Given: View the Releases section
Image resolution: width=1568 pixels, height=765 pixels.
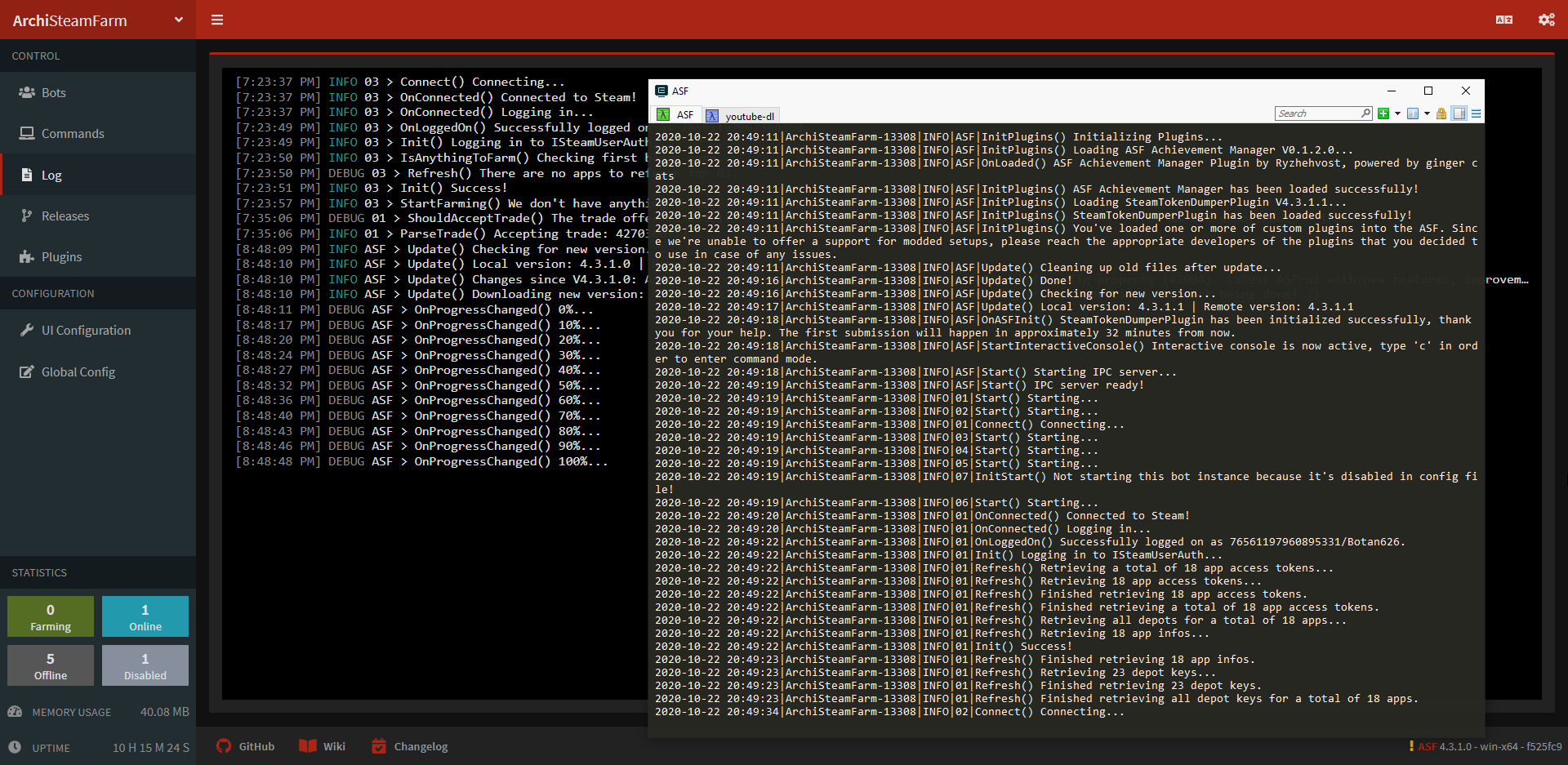Looking at the screenshot, I should click(x=65, y=216).
